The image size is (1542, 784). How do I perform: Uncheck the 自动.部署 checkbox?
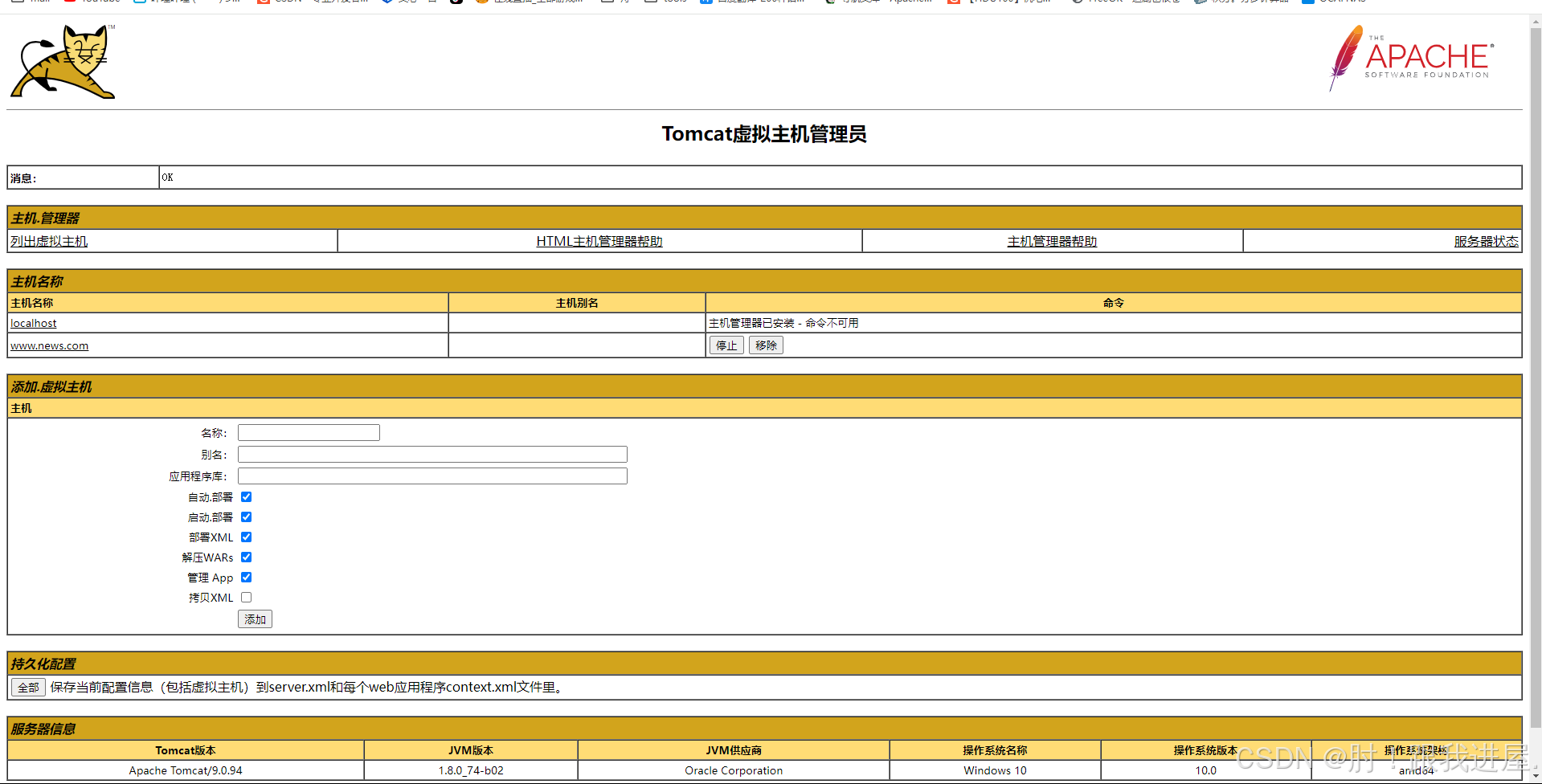(x=247, y=497)
